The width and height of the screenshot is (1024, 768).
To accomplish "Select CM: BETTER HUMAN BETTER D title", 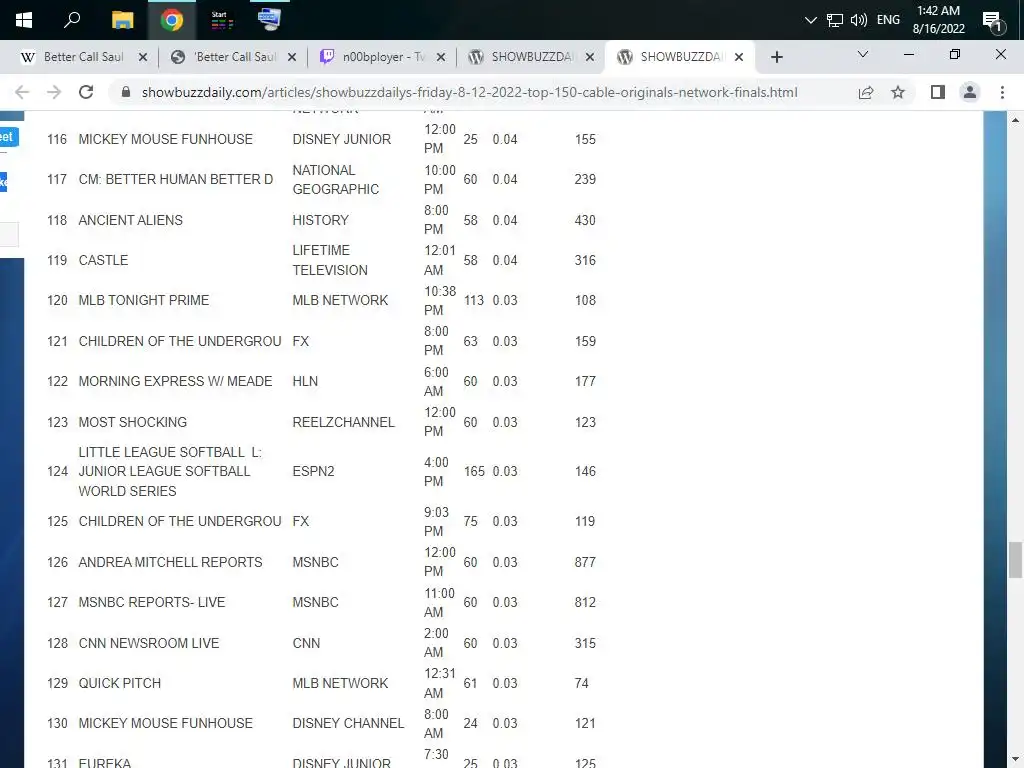I will (x=176, y=179).
